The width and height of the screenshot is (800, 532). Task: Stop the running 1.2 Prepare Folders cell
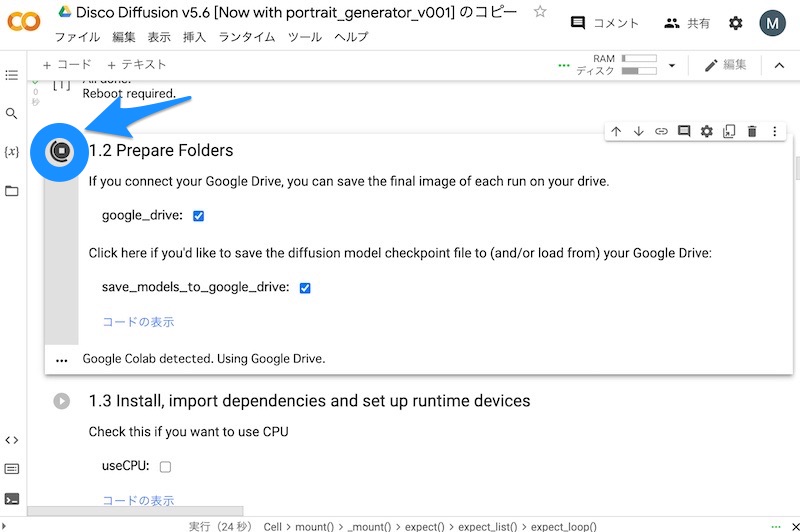[x=60, y=151]
